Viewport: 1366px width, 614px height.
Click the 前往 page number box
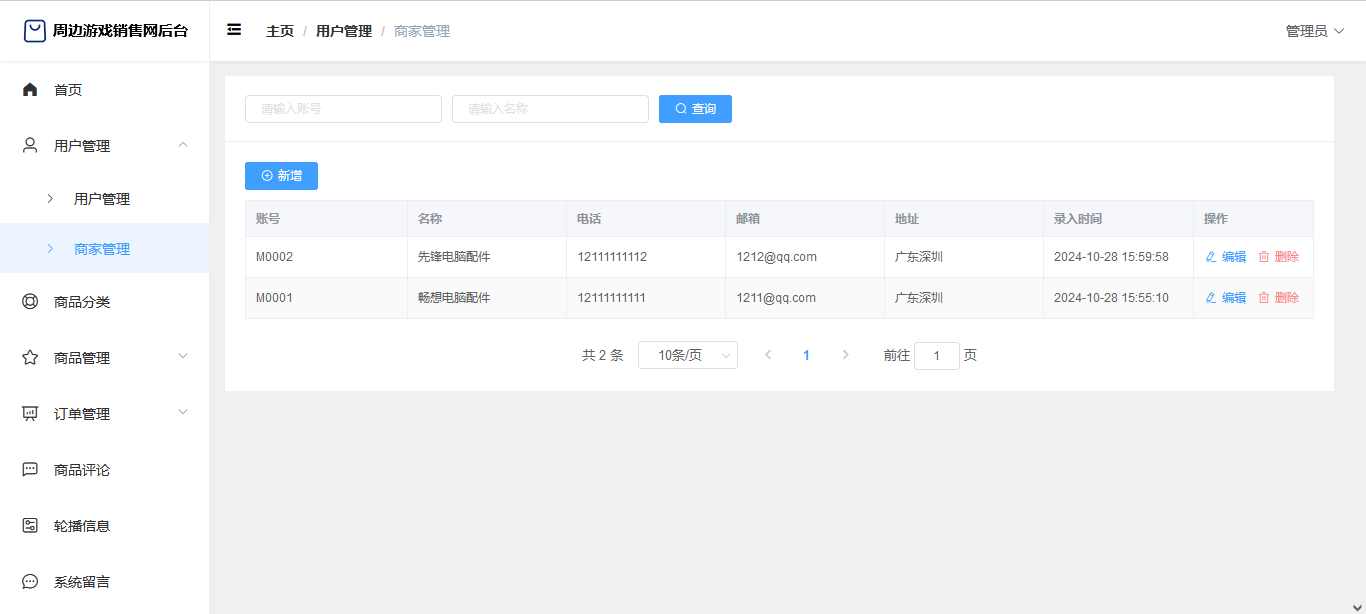pos(936,356)
